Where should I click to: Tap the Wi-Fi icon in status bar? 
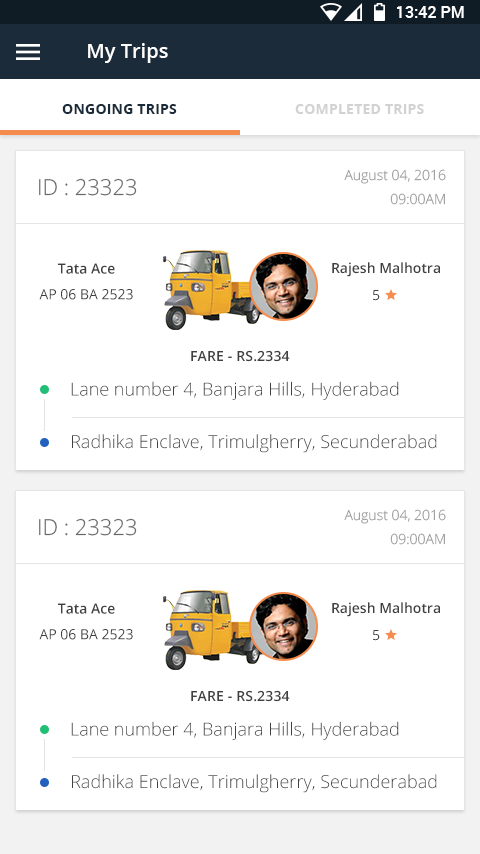coord(330,12)
